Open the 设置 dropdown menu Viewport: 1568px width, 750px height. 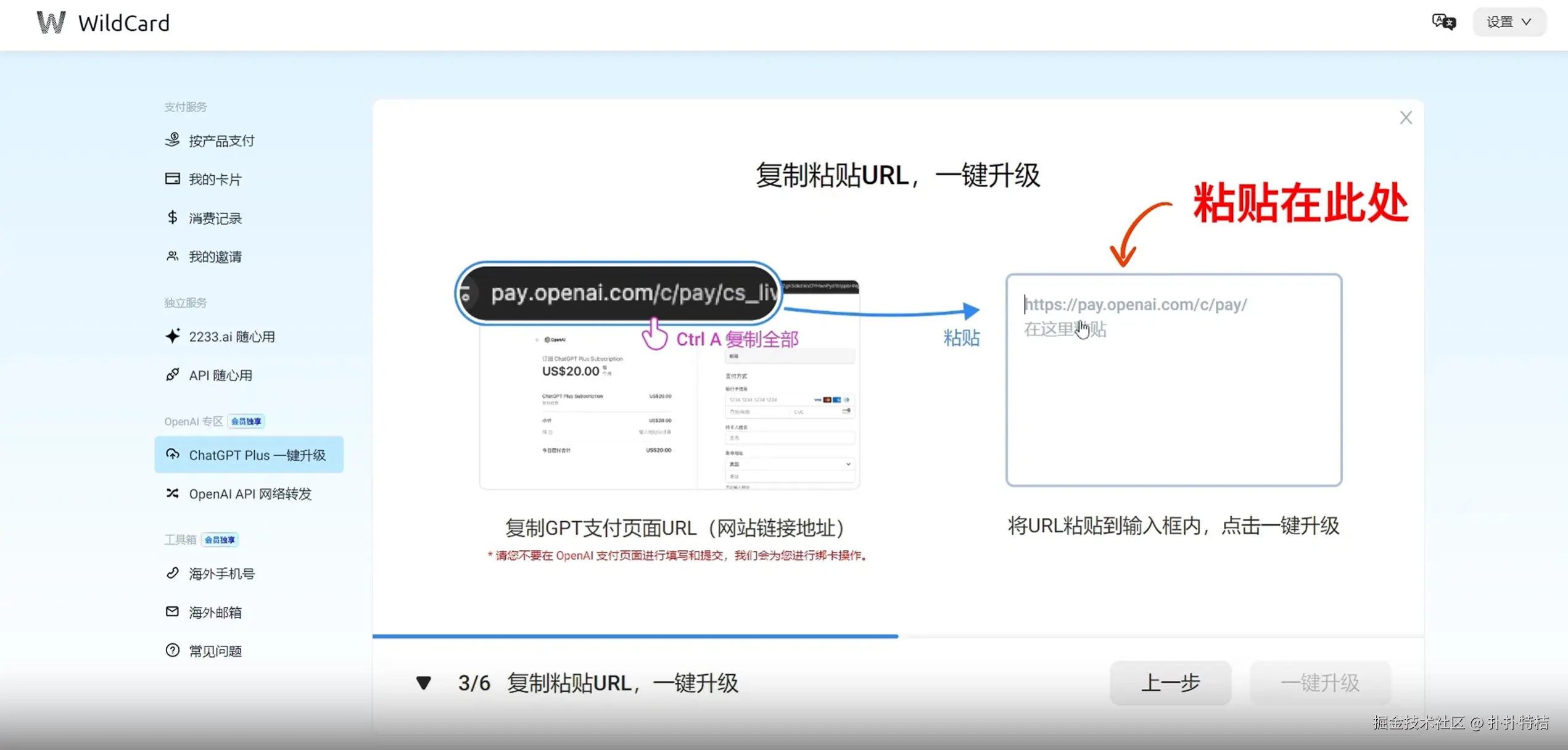[x=1508, y=22]
